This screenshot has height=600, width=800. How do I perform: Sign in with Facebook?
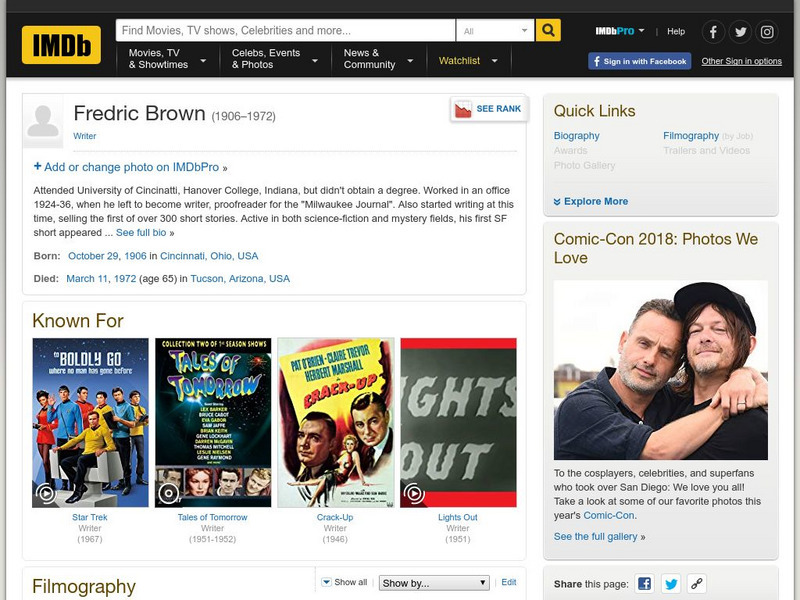coord(640,61)
